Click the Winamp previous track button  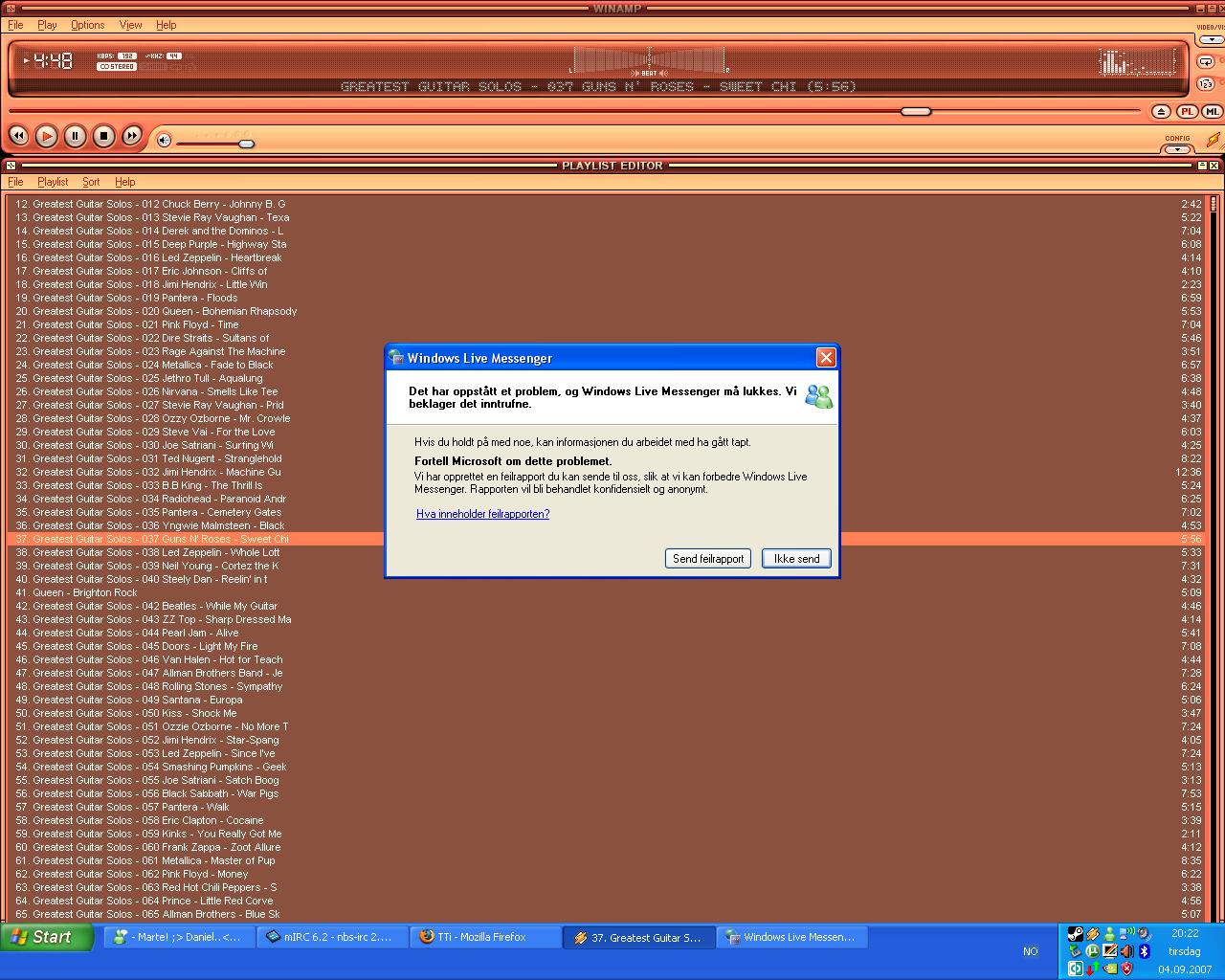click(18, 136)
